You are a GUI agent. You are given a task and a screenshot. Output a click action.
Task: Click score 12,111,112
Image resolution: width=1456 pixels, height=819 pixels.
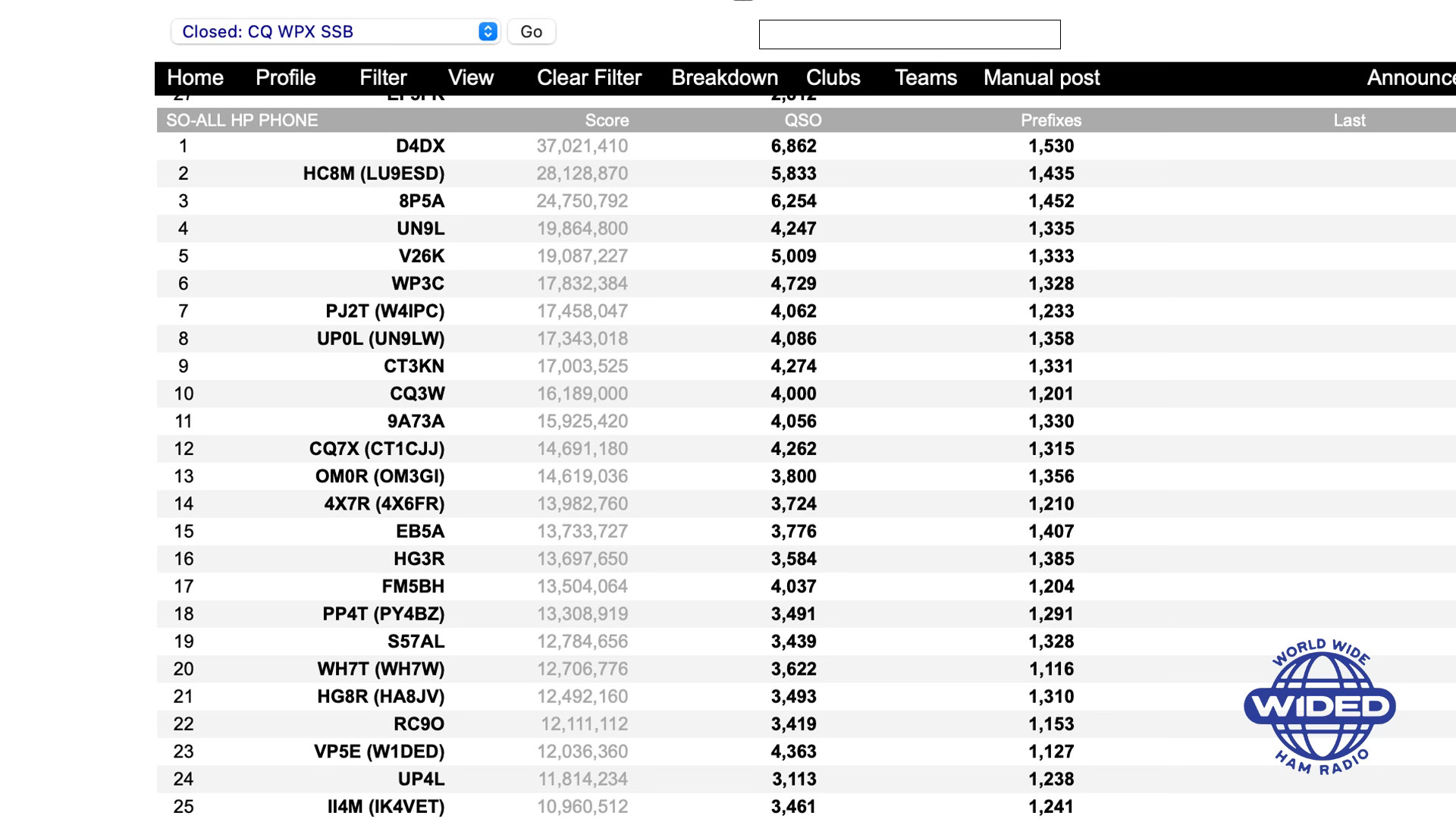(x=584, y=724)
